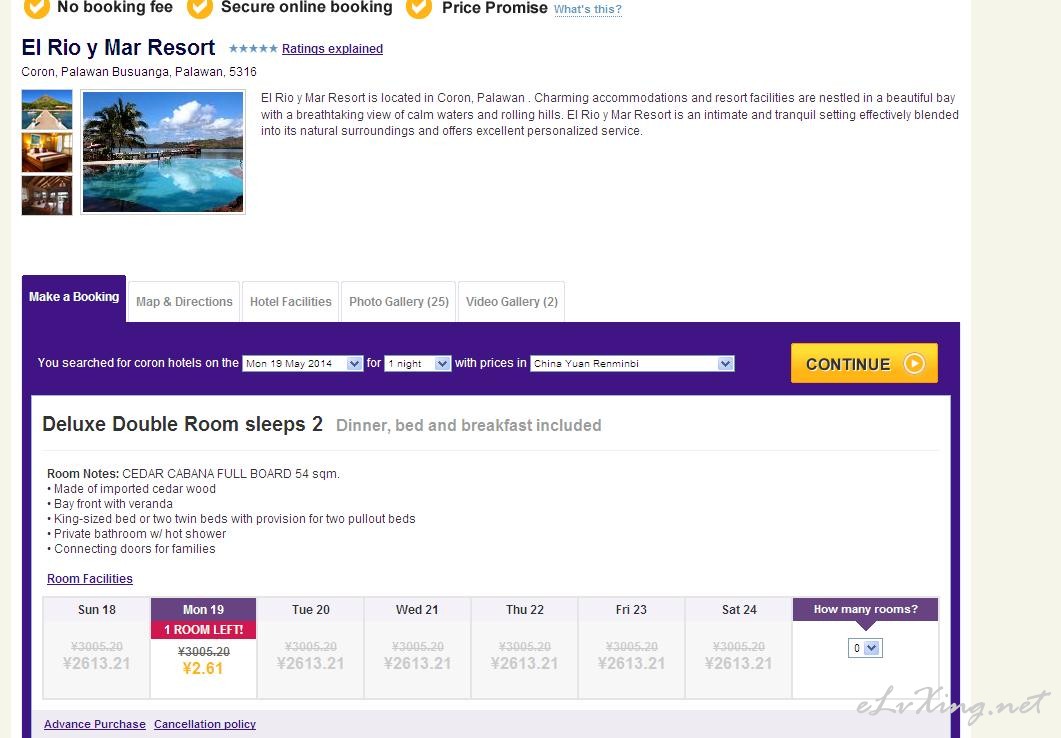Open the currency dropdown showing China Yuan Renminbi
The image size is (1061, 738).
click(x=632, y=363)
